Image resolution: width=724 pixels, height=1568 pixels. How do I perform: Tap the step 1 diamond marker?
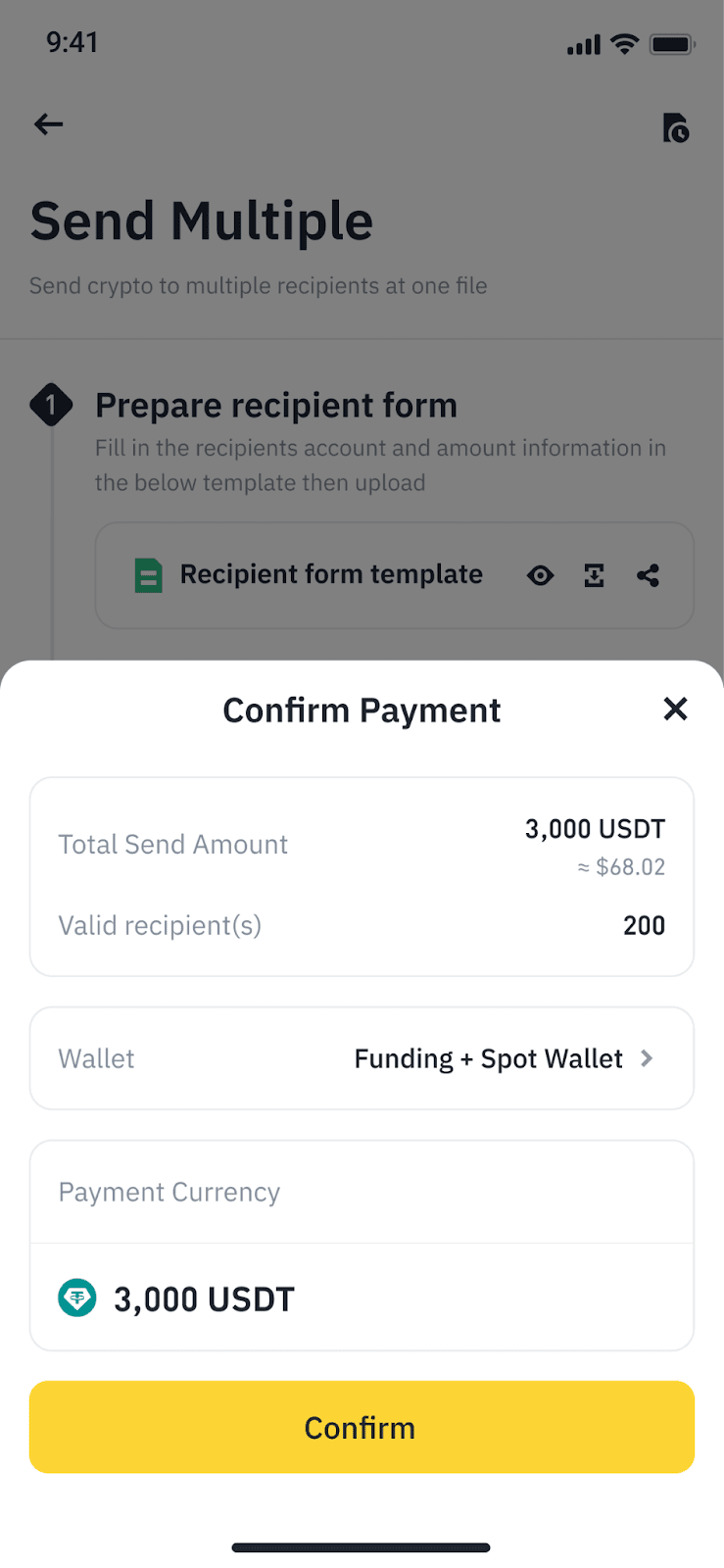[x=51, y=405]
